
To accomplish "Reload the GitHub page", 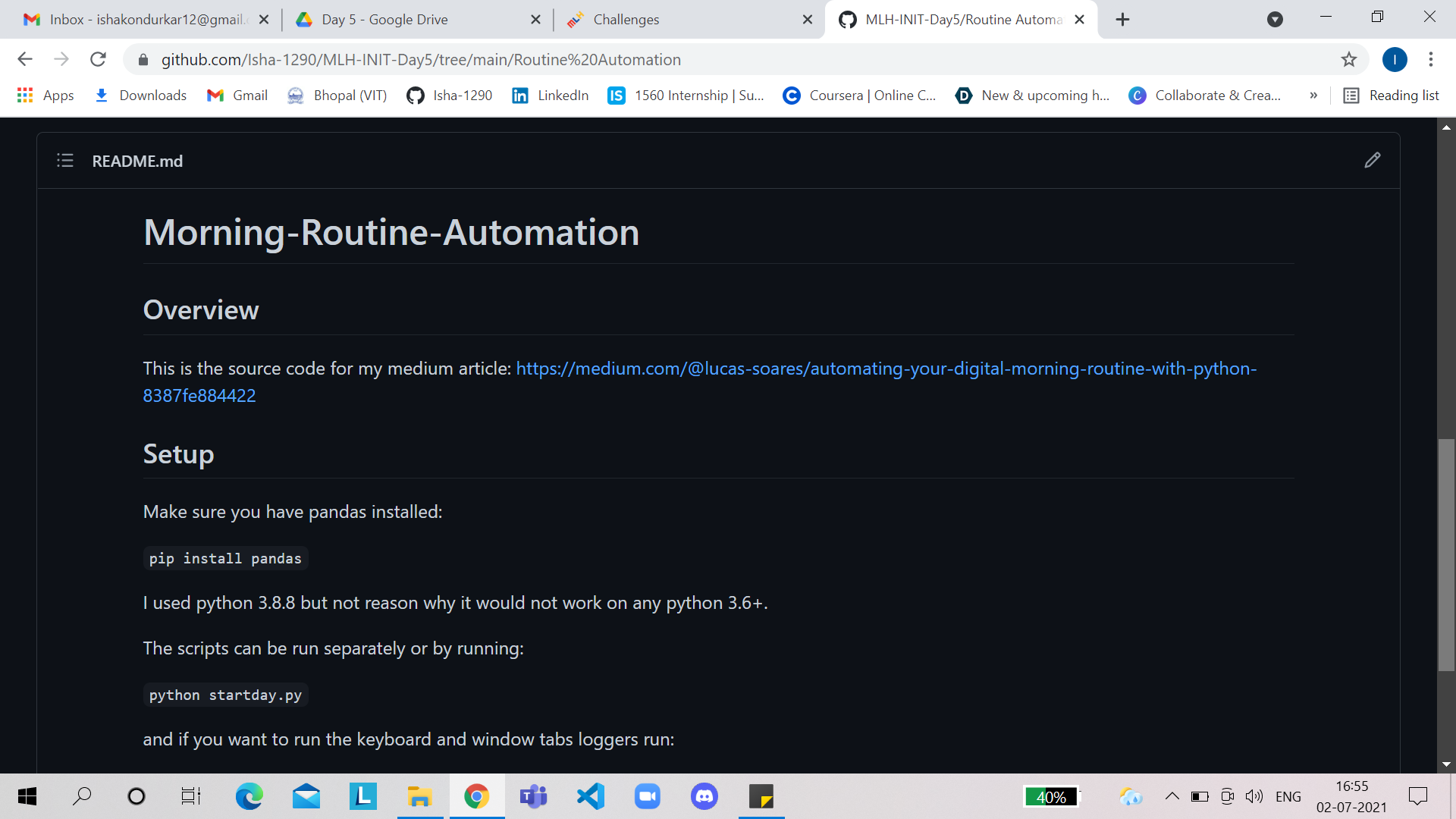I will click(x=98, y=59).
